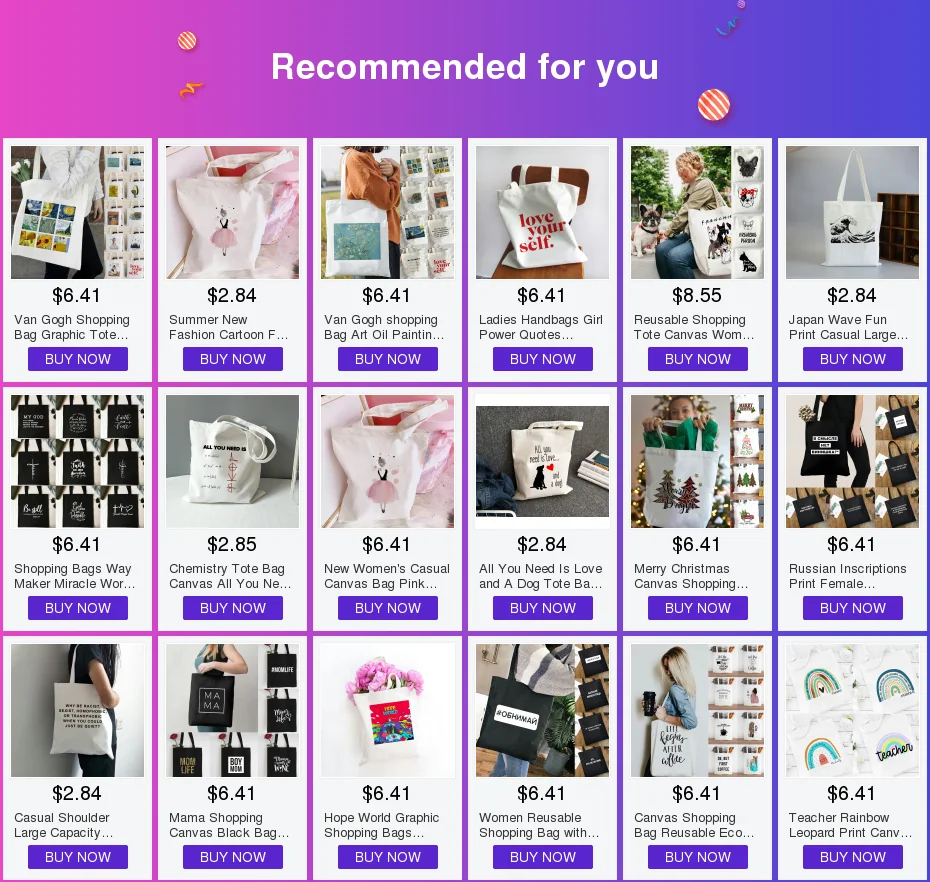The height and width of the screenshot is (882, 930).
Task: Open the 'Ladies Handbags Girl Power Quotes' title link
Action: [x=541, y=327]
